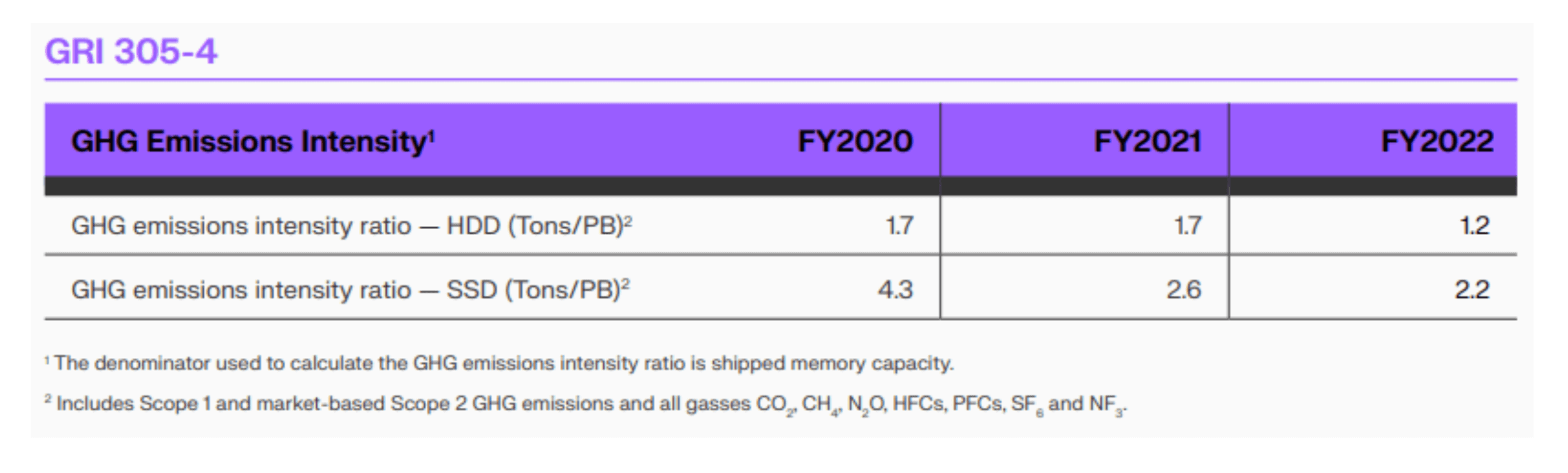Select the HDD intensity ratio row label
The image size is (1568, 473).
click(x=351, y=226)
